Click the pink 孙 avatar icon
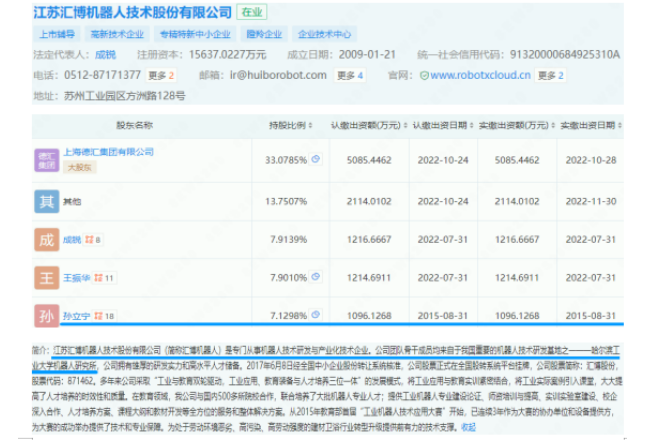650x448 pixels. (x=46, y=316)
